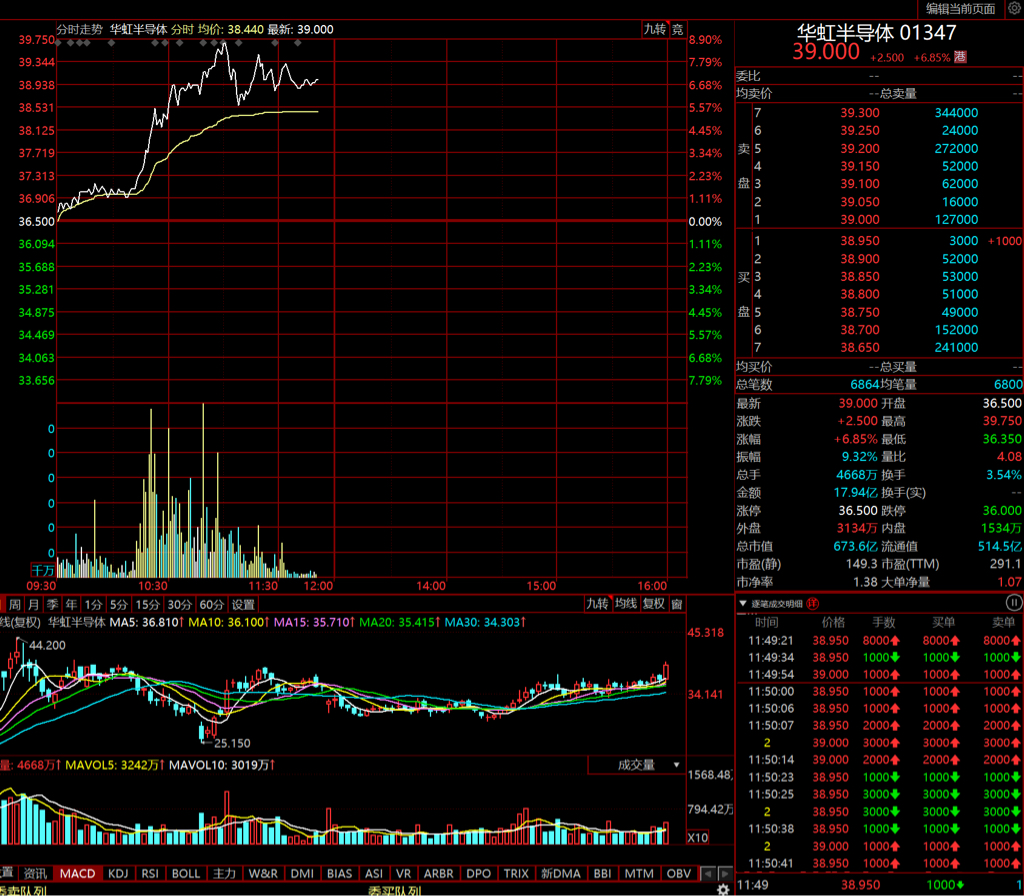
Task: Select the MACD indicator tab
Action: (x=77, y=873)
